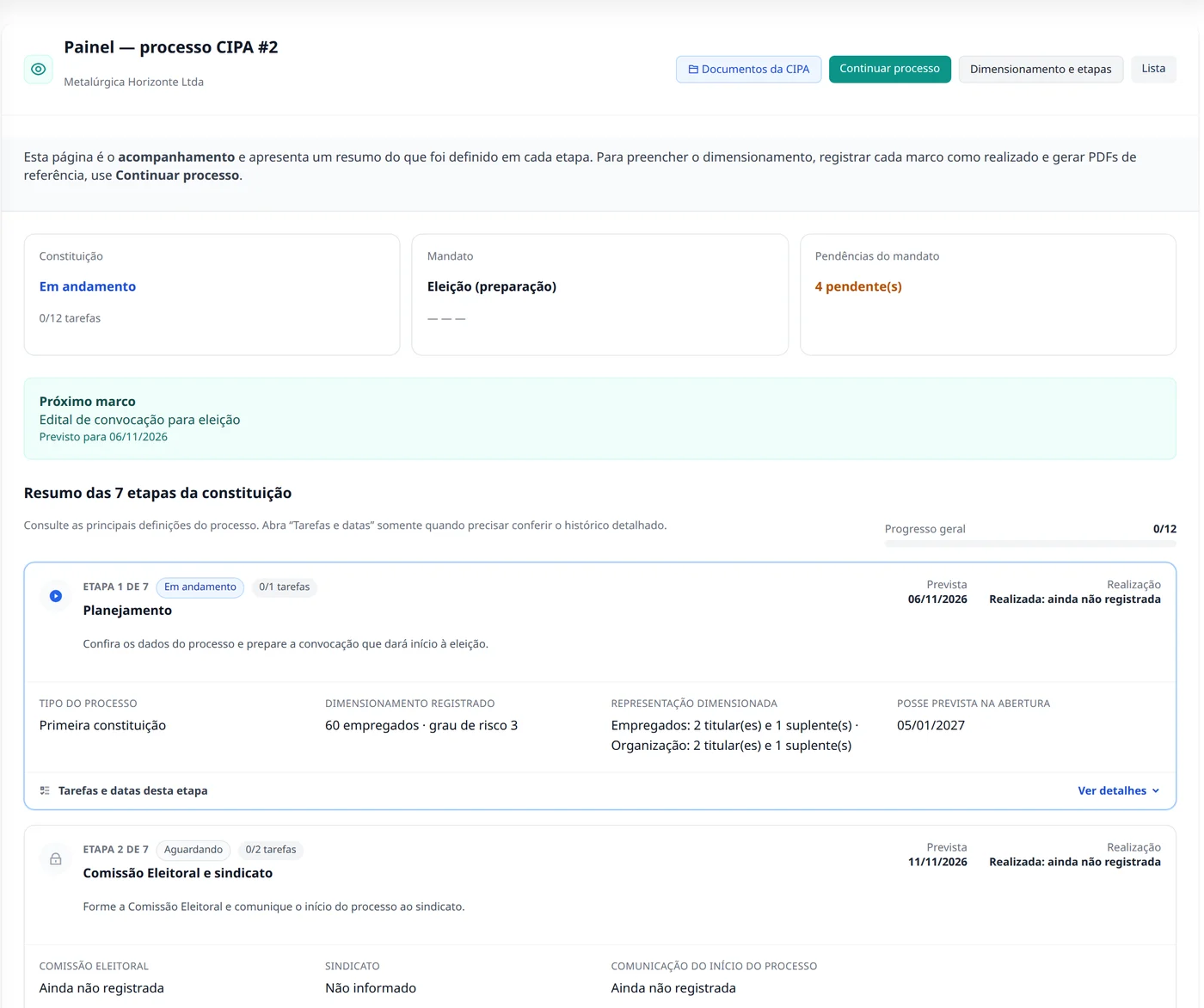Expand Ver detalhes for Planejamento stage

pyautogui.click(x=1119, y=791)
